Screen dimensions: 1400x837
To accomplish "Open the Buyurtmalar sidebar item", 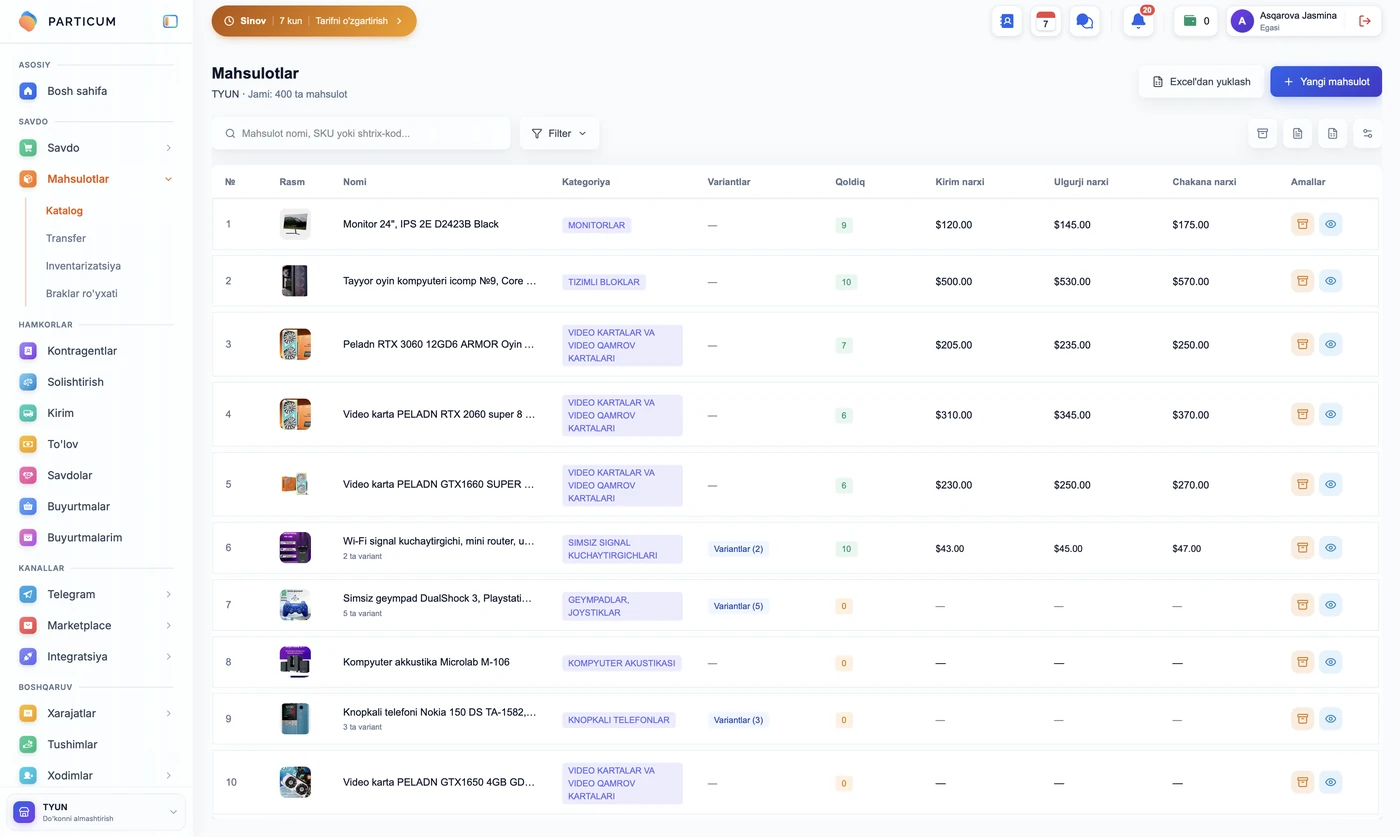I will coord(96,506).
